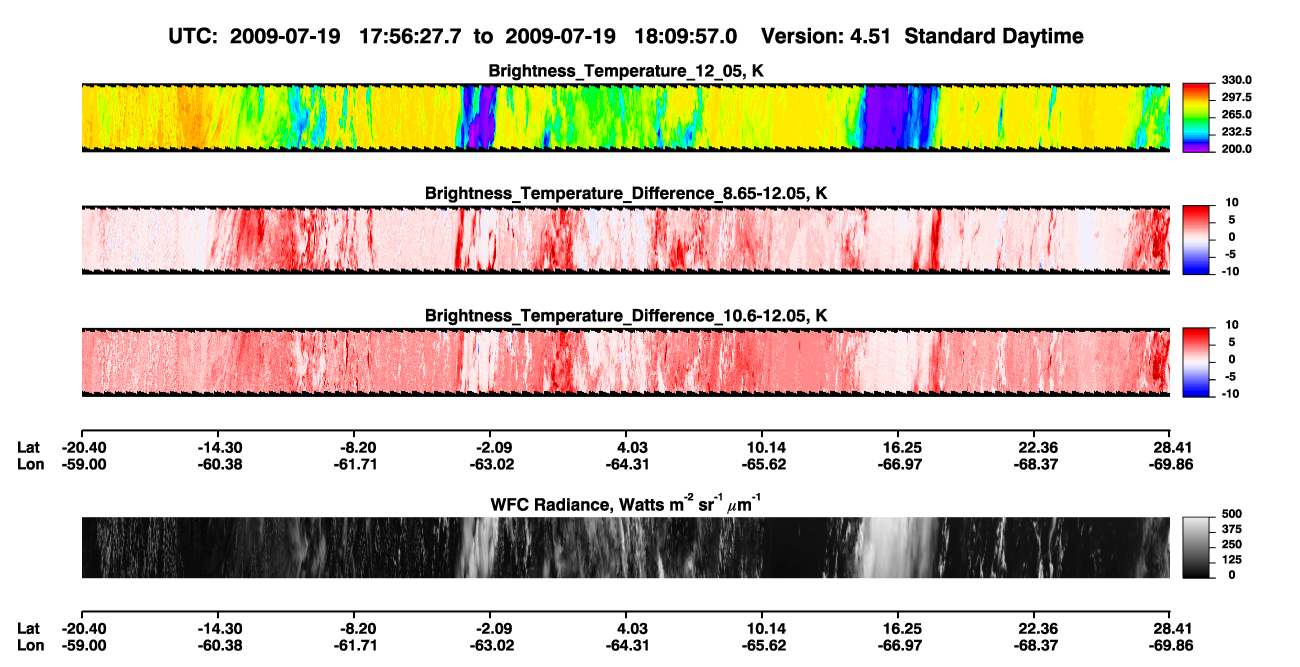Click latitude '-2.09' on the upper axis
Image resolution: width=1300 pixels, height=667 pixels.
(x=494, y=447)
